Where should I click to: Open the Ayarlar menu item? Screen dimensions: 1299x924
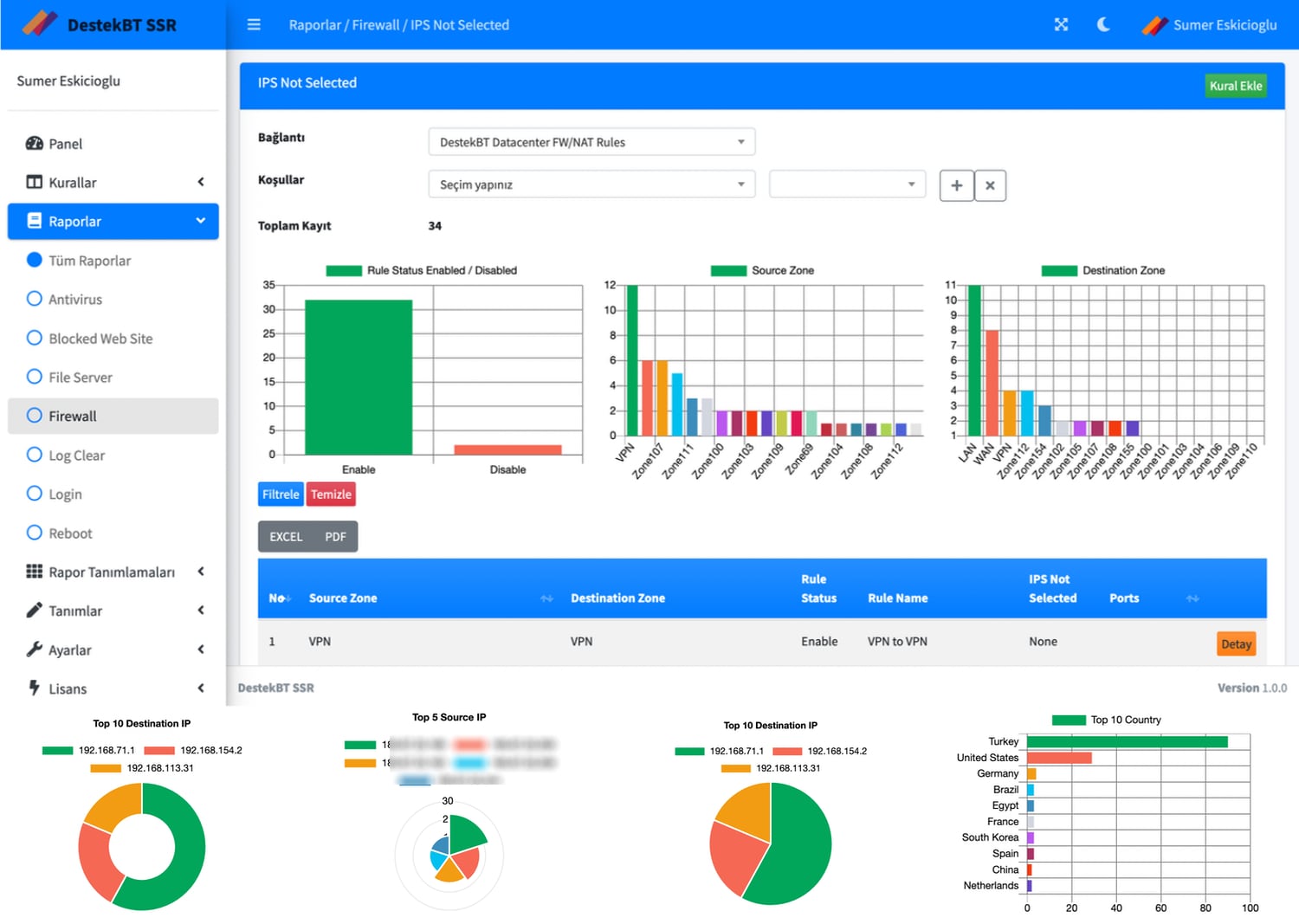point(113,649)
